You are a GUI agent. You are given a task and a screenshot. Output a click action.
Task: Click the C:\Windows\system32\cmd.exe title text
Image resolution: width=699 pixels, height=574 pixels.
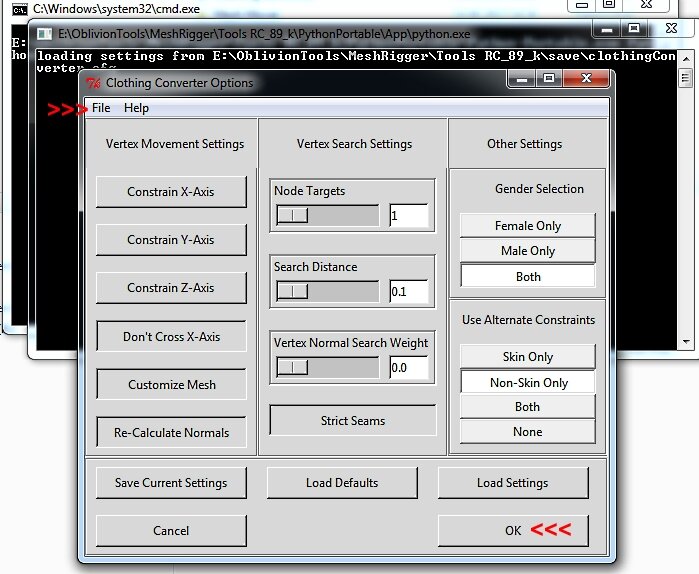pyautogui.click(x=116, y=8)
